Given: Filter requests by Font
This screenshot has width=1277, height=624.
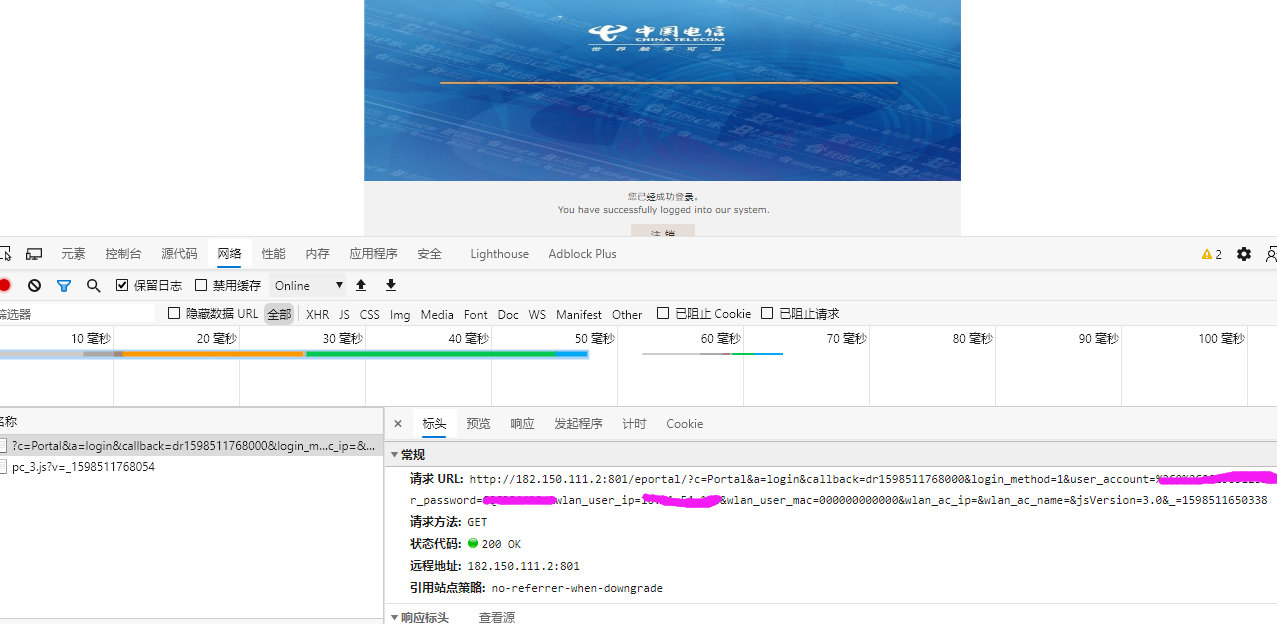Looking at the screenshot, I should coord(476,314).
